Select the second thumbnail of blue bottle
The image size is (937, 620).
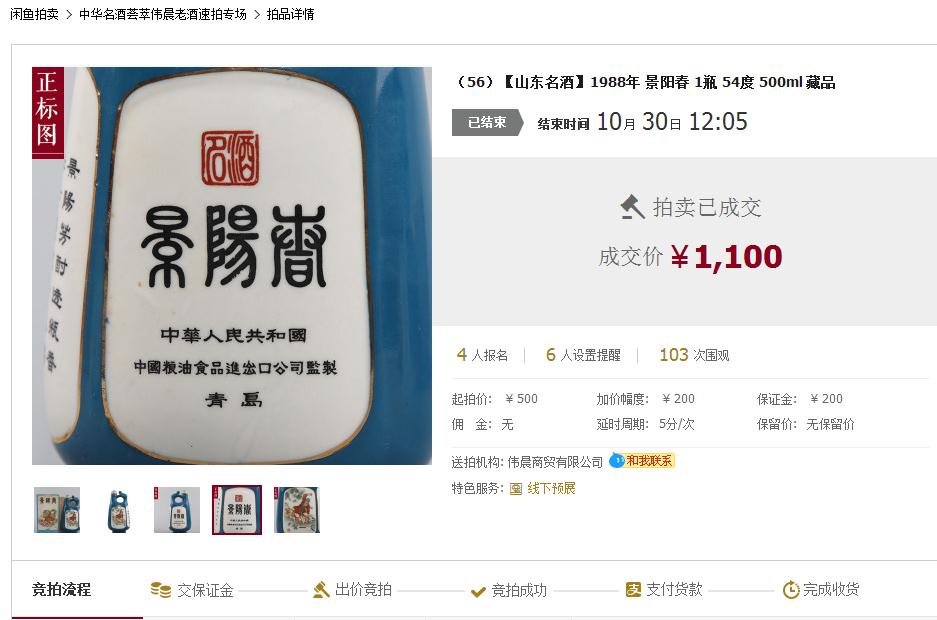click(118, 509)
